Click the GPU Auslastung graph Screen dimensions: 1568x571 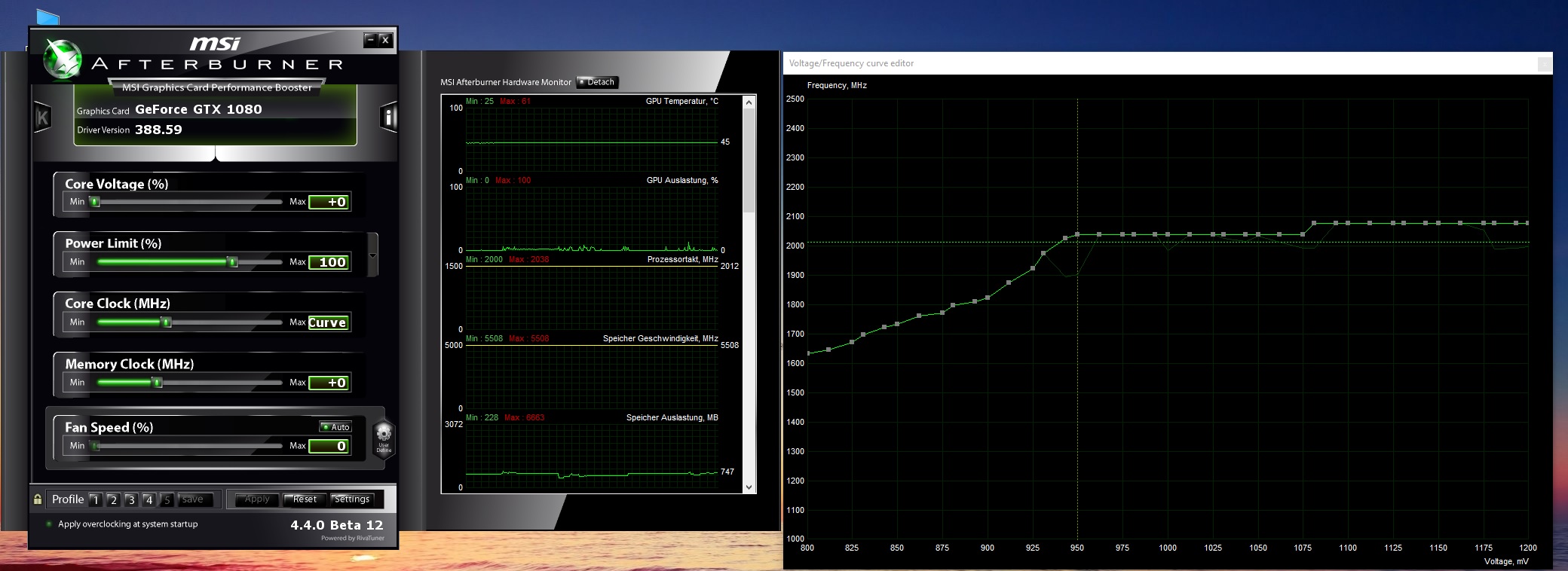(592, 218)
